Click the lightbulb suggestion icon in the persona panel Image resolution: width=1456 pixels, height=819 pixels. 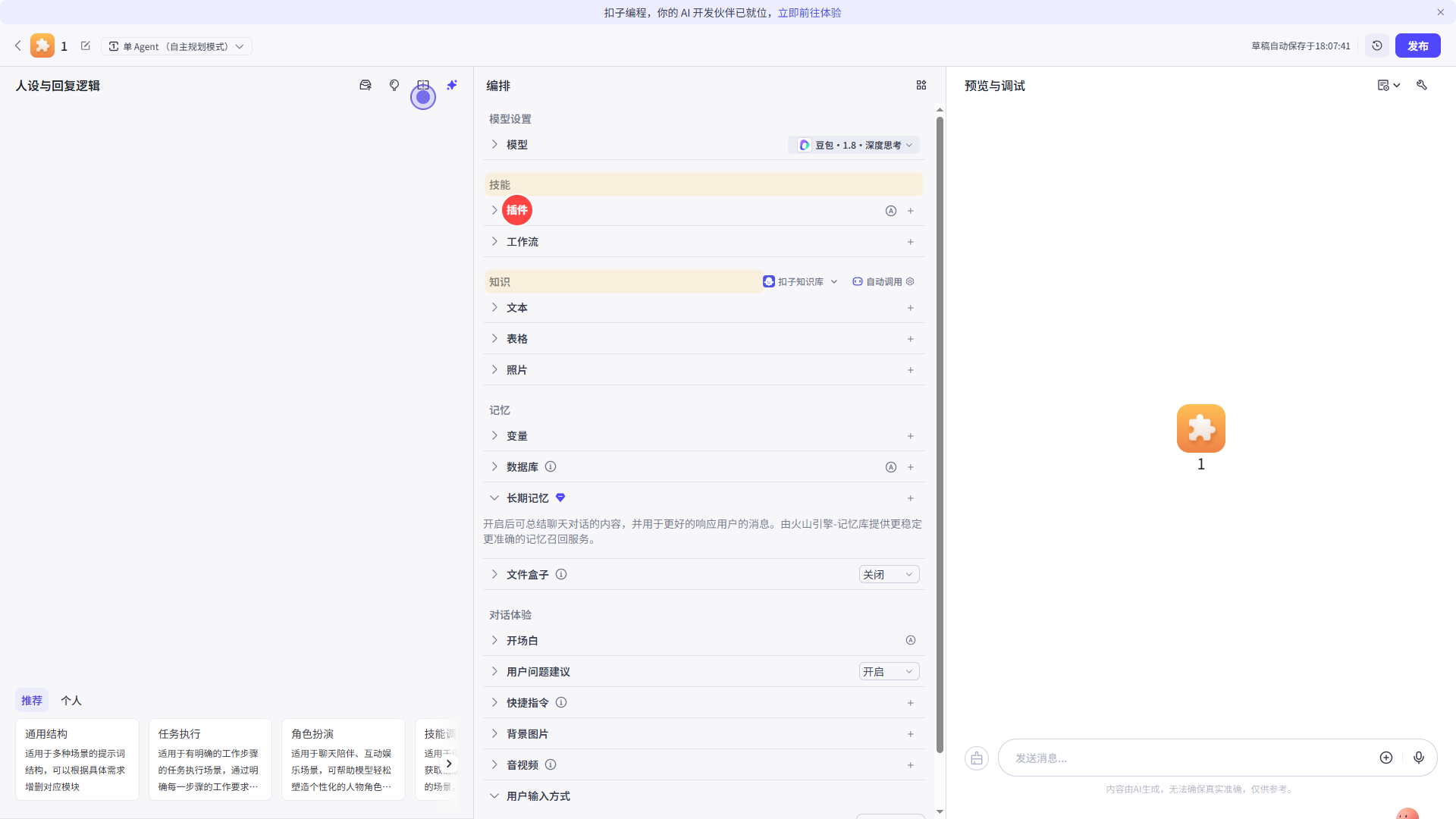394,85
